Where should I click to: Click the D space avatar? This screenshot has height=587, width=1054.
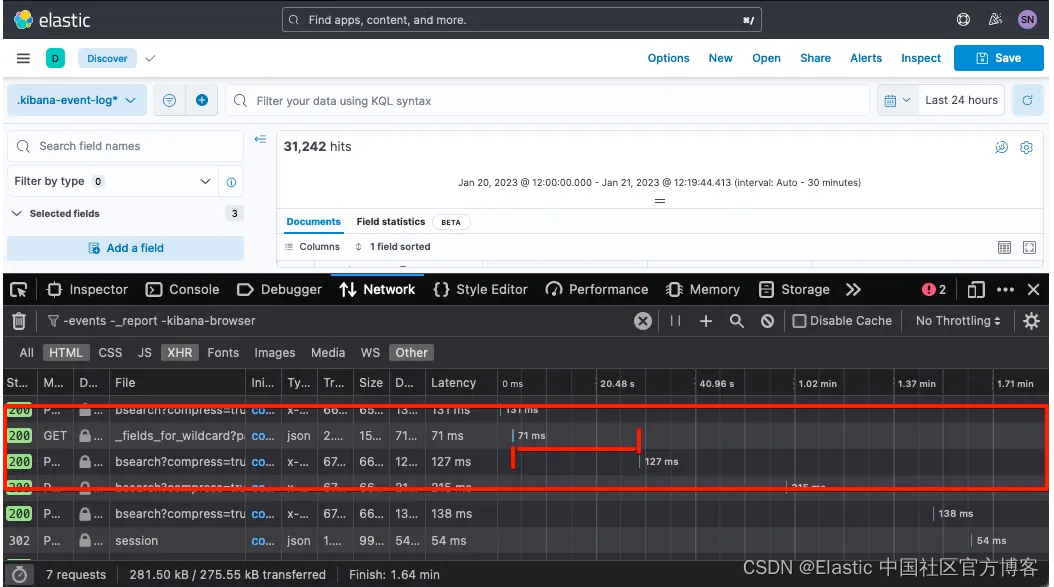point(55,58)
